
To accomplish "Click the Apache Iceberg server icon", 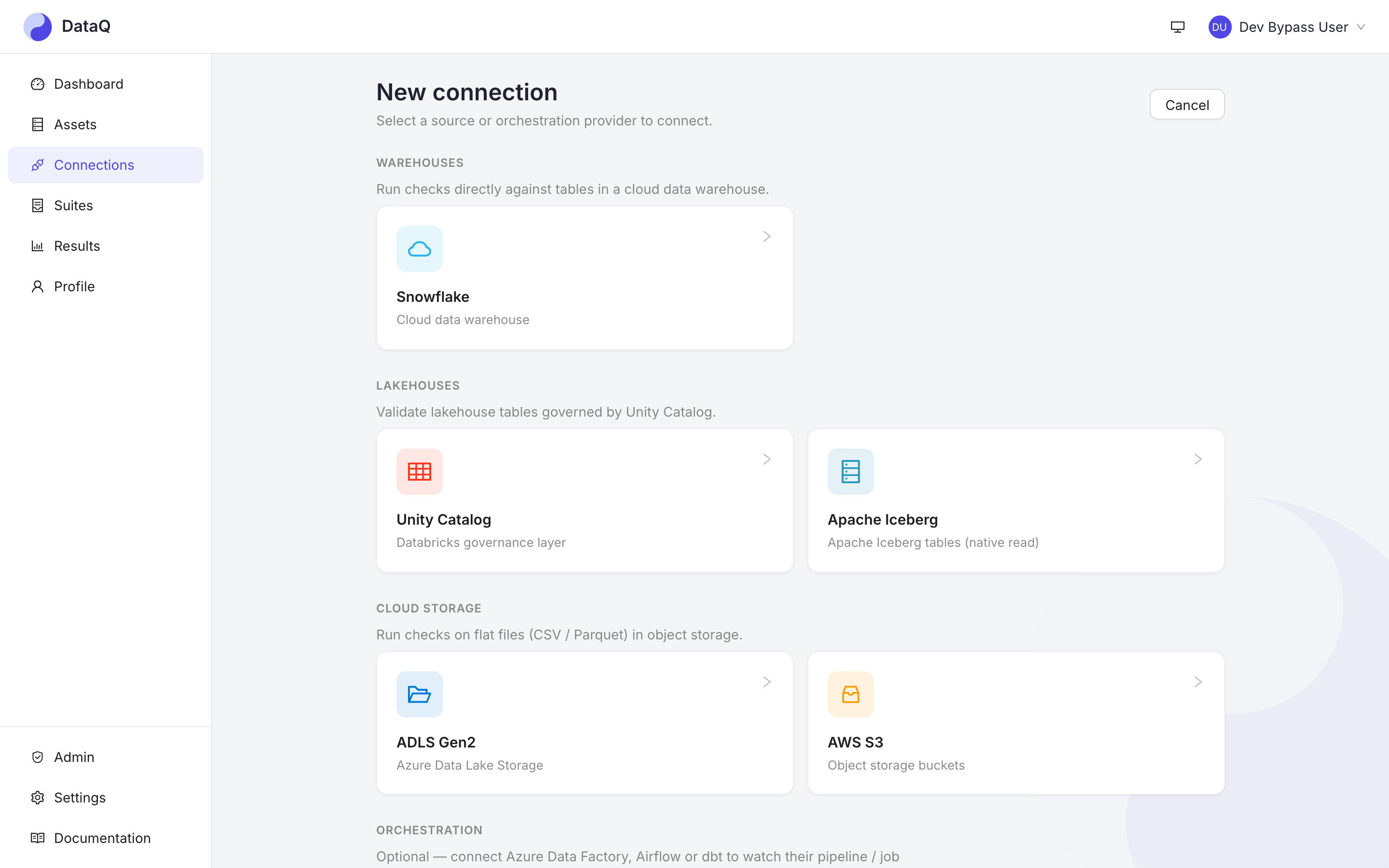I will point(851,472).
